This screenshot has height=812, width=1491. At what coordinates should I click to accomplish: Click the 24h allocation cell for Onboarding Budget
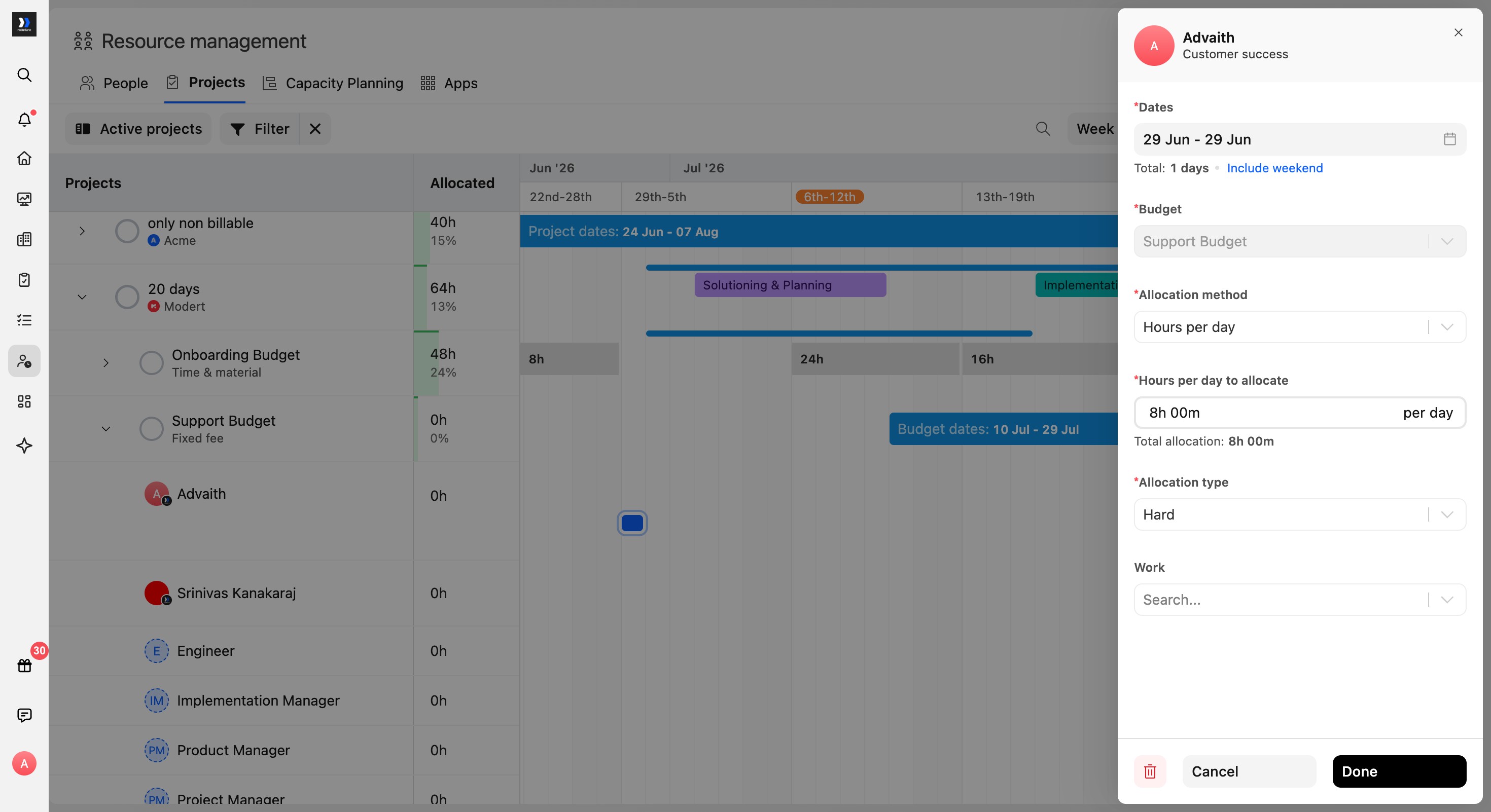(x=875, y=358)
